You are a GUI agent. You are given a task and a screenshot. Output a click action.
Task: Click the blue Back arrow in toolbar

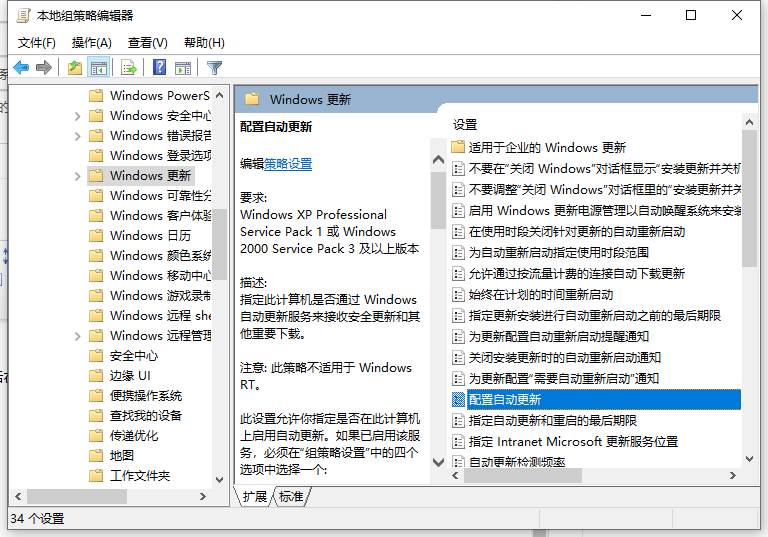pyautogui.click(x=21, y=68)
